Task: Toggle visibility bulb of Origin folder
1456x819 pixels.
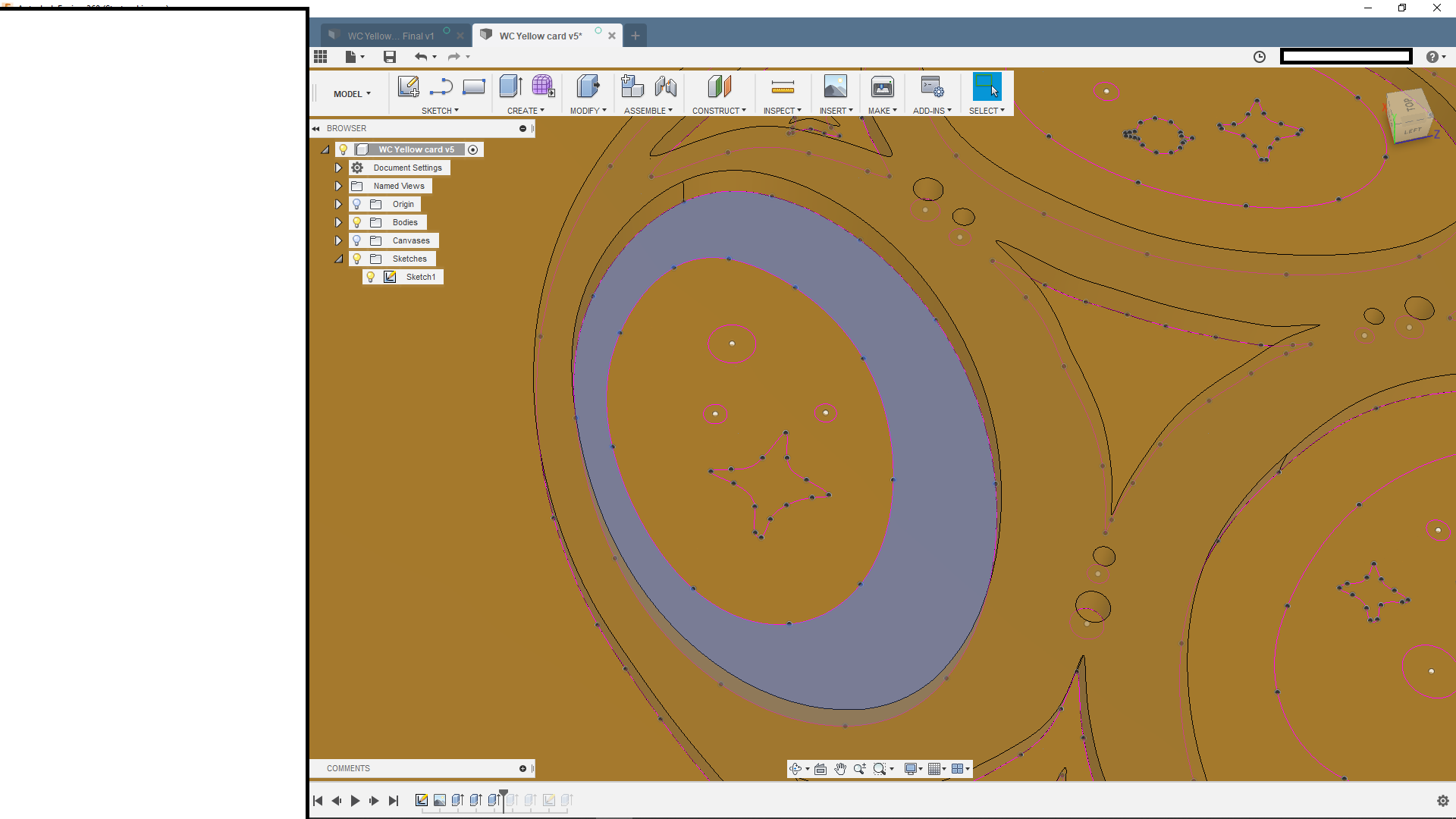Action: (357, 204)
